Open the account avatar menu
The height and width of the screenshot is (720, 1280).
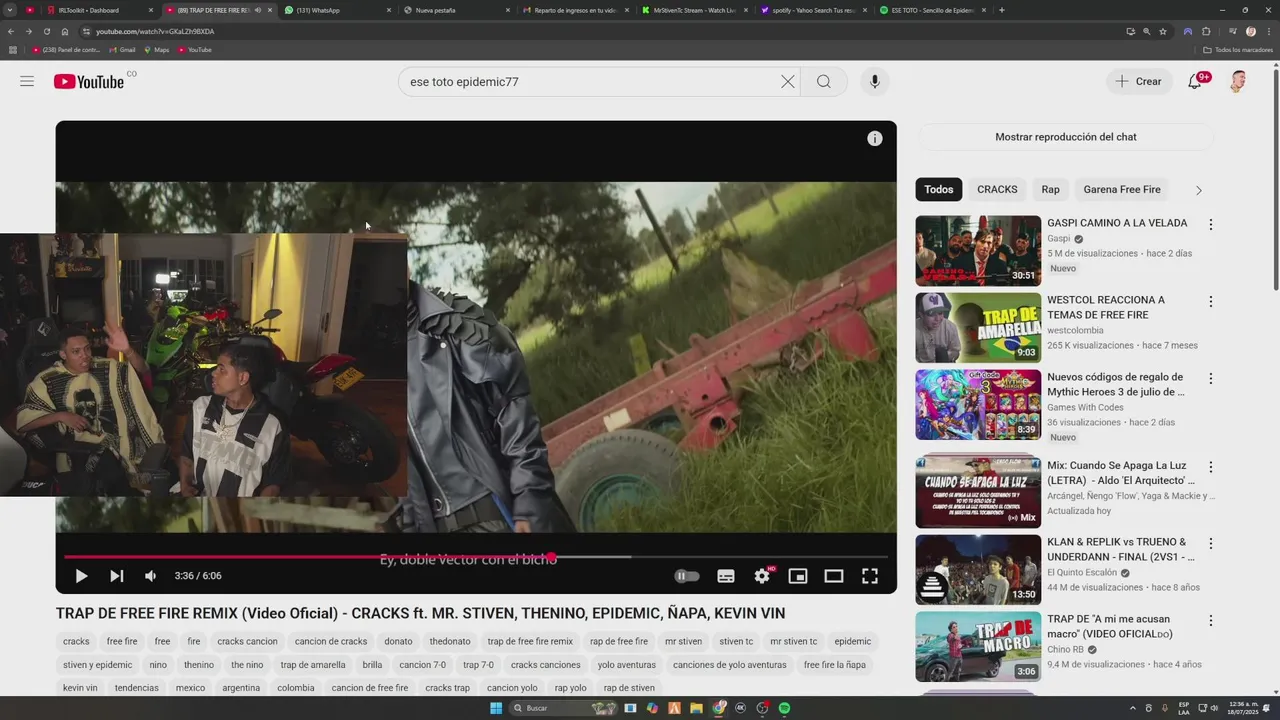click(1238, 82)
